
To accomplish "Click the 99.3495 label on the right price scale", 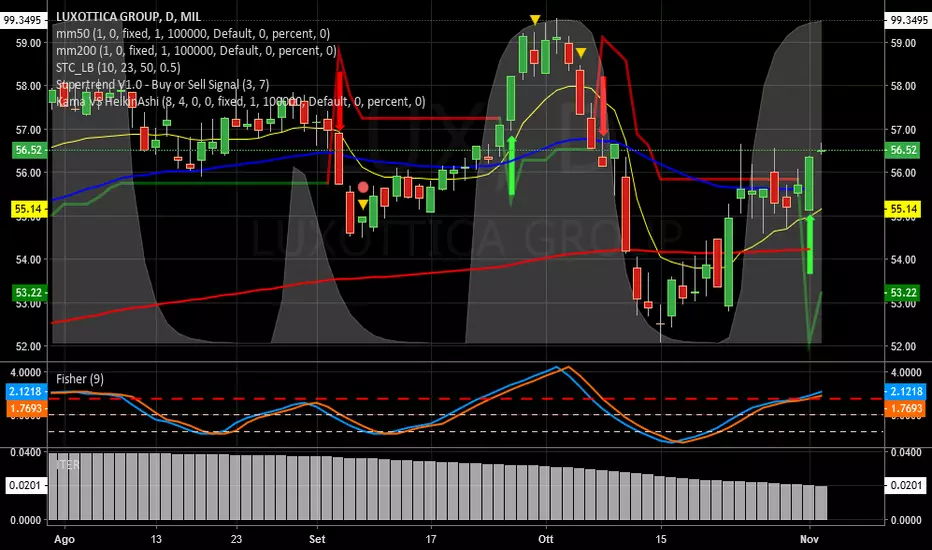I will [909, 20].
